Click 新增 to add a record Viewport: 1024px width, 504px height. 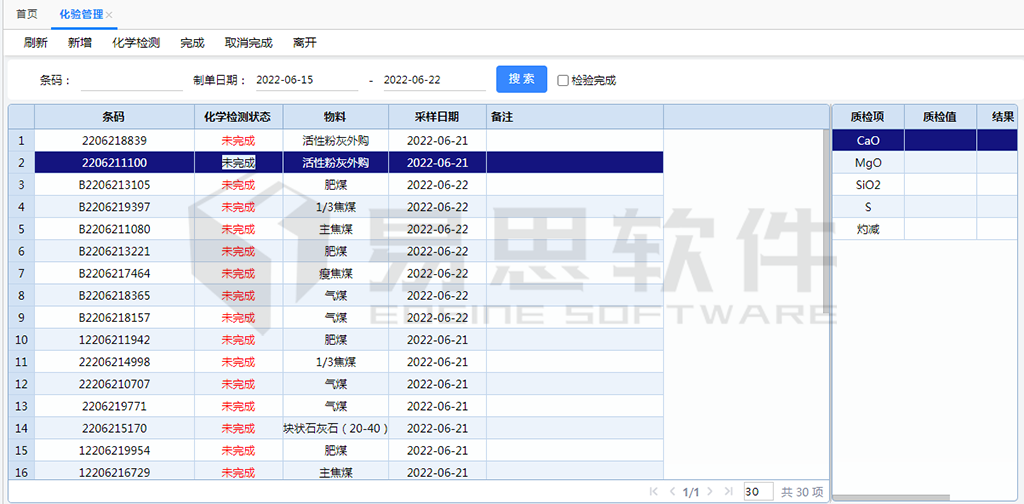(x=80, y=43)
